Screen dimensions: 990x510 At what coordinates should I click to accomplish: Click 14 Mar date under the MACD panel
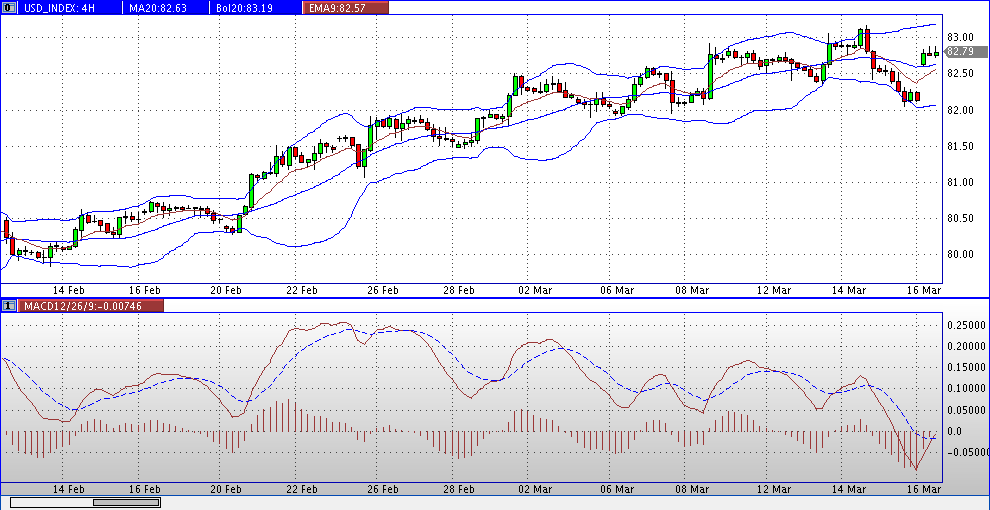pyautogui.click(x=849, y=489)
